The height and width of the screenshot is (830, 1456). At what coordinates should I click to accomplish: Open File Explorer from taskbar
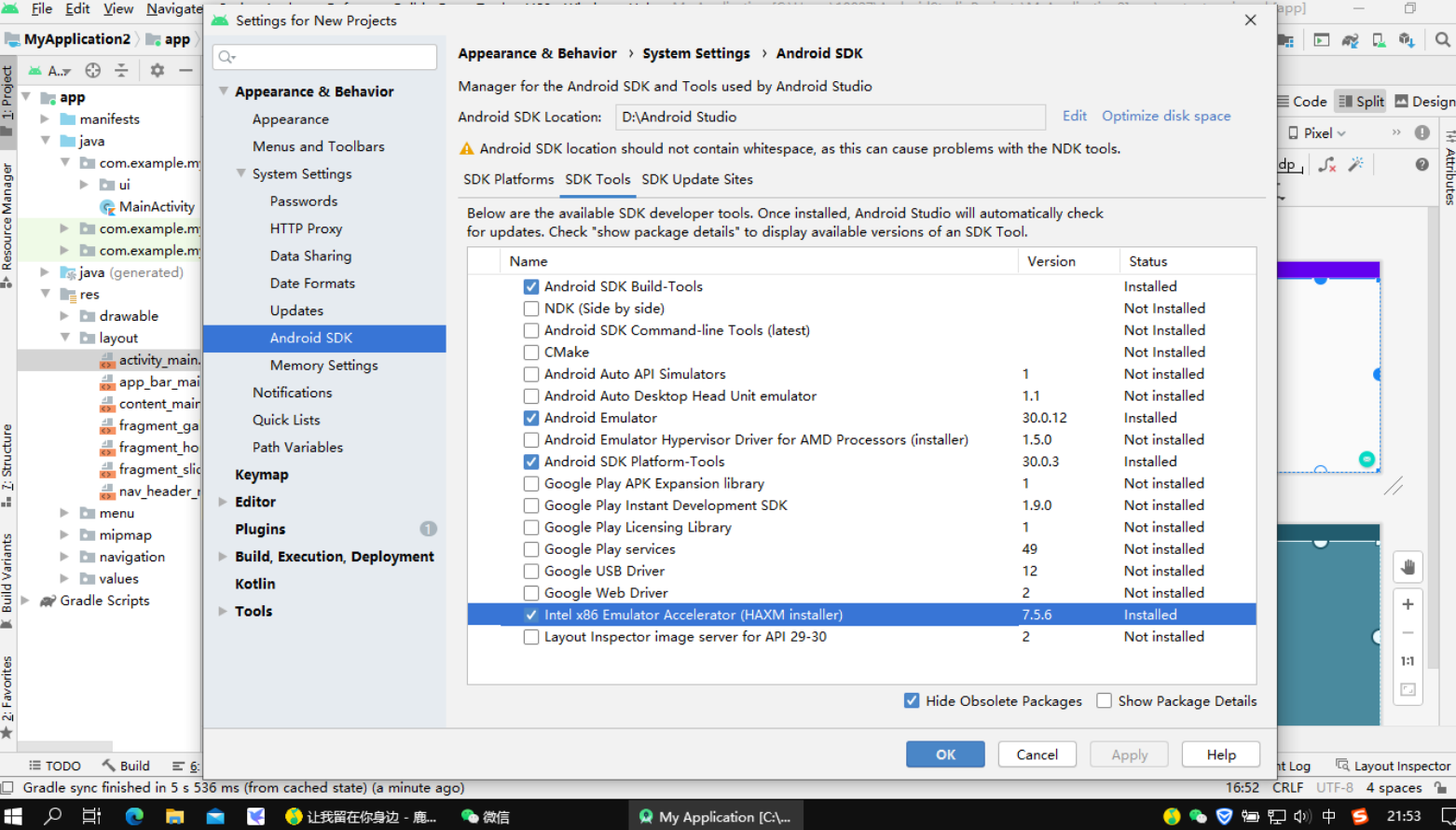pos(174,817)
